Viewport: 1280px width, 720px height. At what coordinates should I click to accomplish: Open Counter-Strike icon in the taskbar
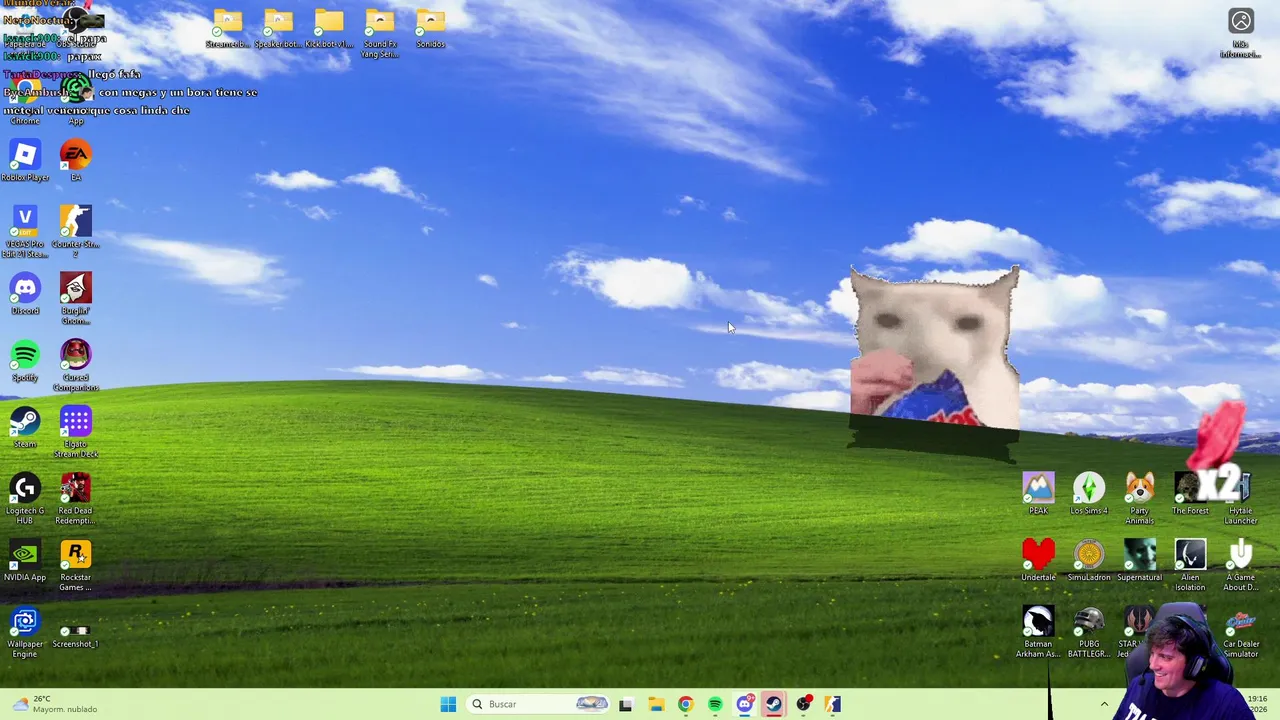point(833,704)
